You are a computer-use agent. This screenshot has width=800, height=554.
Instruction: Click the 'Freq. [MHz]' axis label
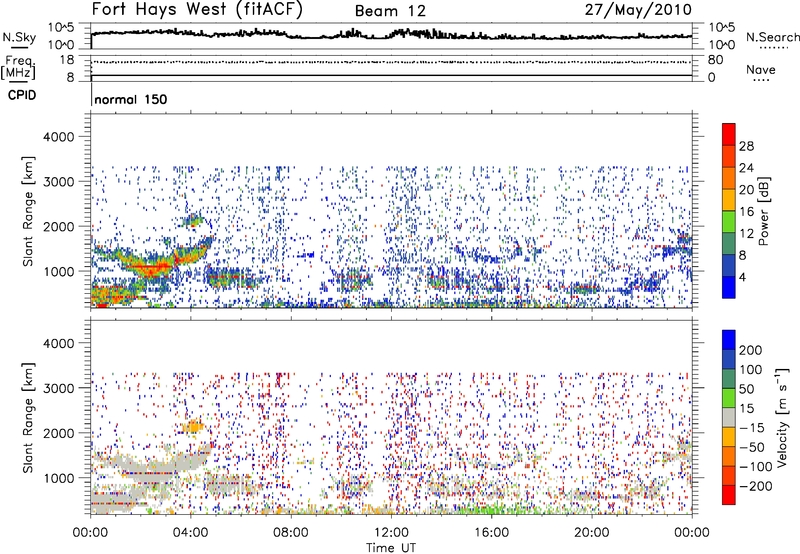point(18,67)
